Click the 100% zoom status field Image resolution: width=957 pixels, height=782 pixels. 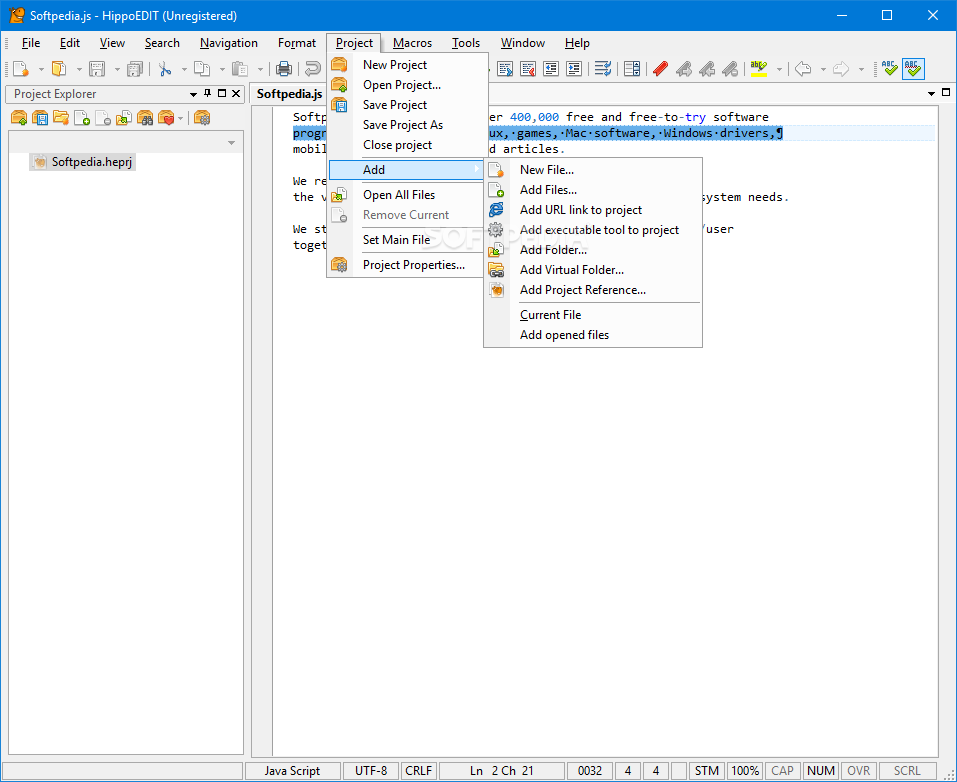(745, 770)
